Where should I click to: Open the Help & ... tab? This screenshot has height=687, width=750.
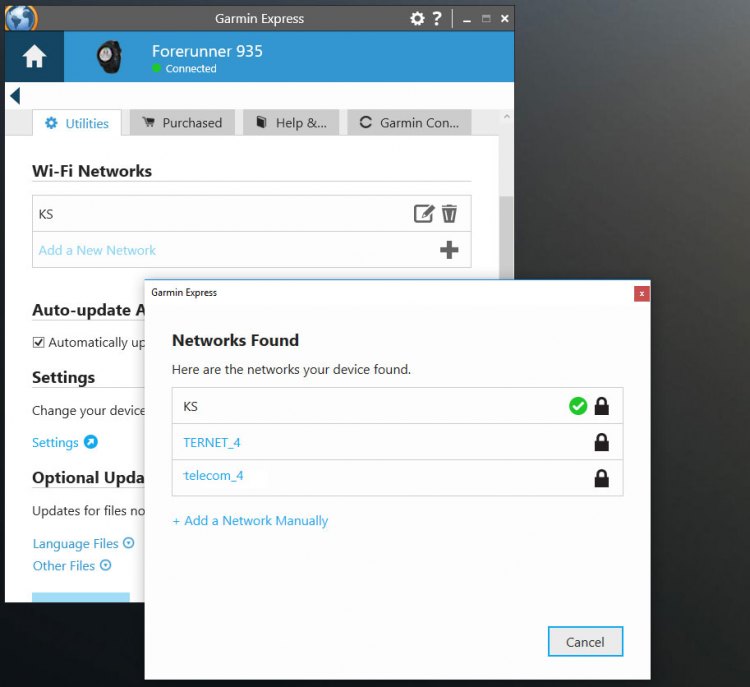pyautogui.click(x=291, y=123)
